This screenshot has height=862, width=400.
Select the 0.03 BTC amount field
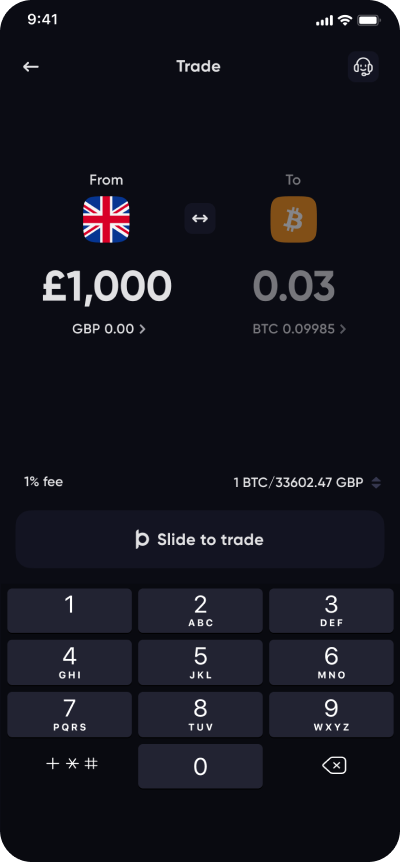(x=293, y=286)
